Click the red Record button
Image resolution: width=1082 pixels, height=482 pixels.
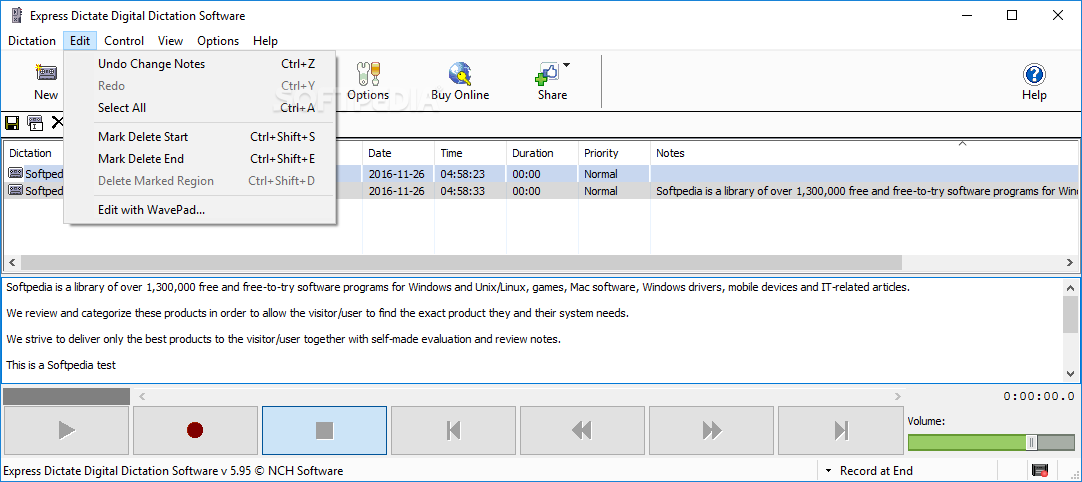195,430
